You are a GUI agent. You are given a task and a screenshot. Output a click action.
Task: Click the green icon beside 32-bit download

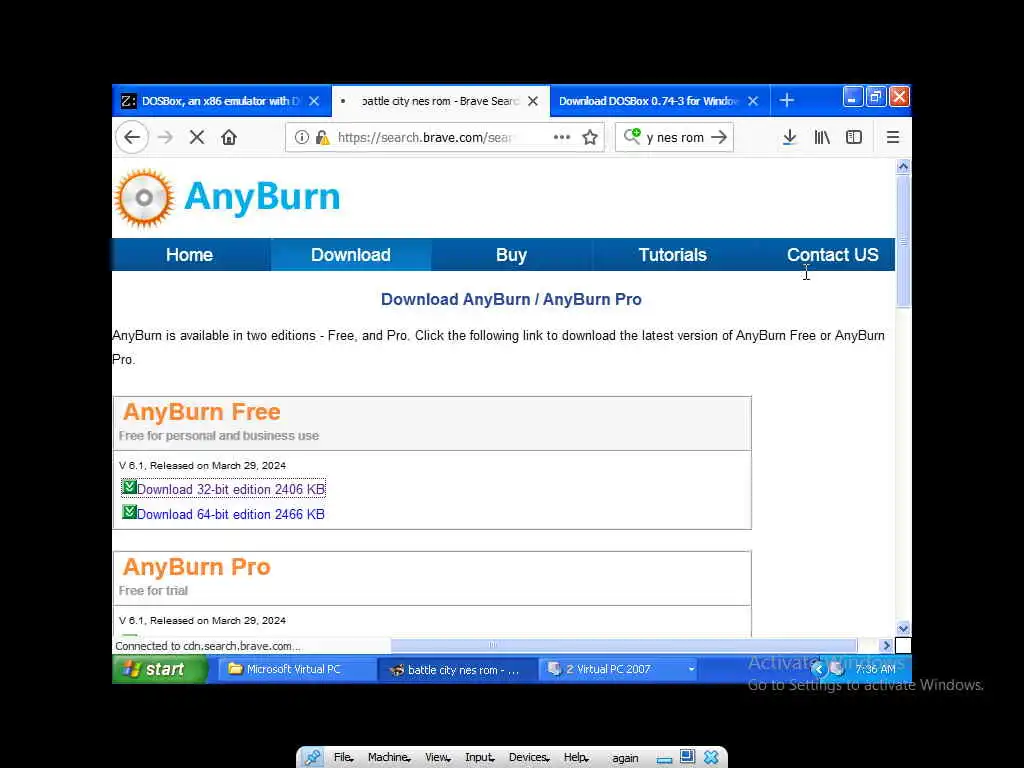point(129,487)
